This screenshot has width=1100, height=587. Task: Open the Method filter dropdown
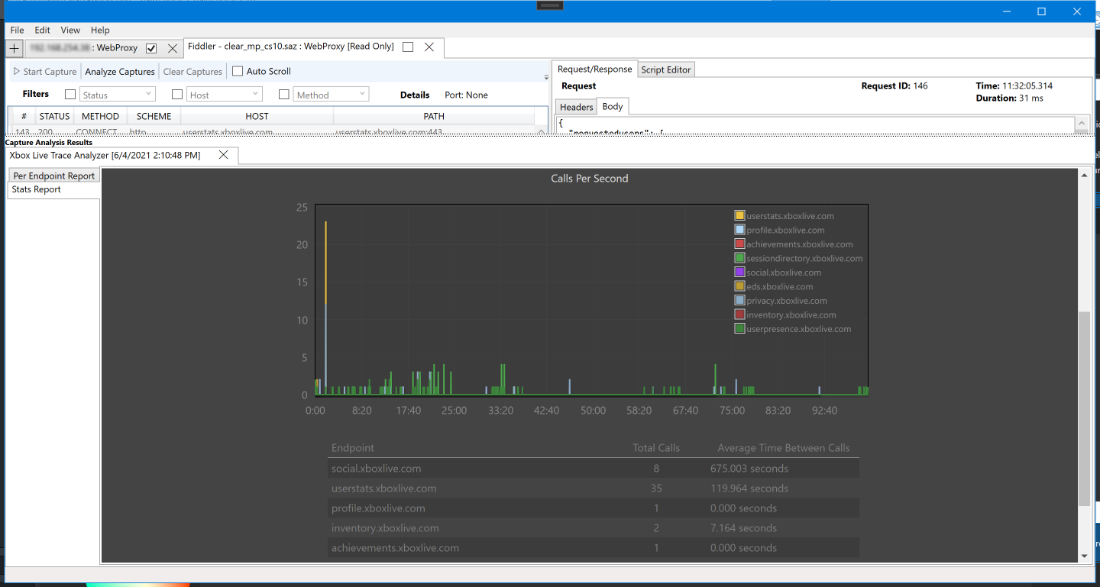pos(331,94)
